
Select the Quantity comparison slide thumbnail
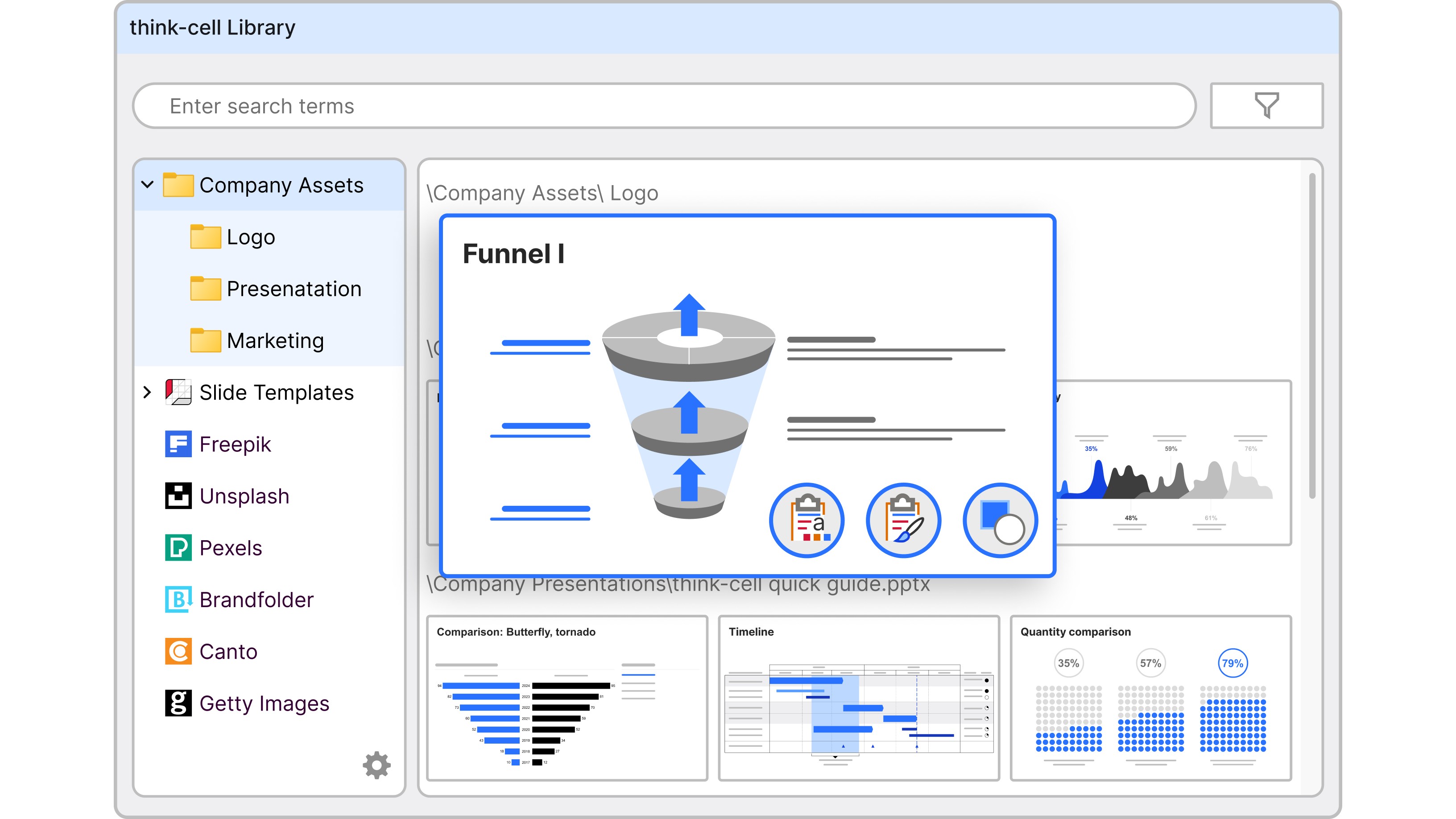tap(1150, 698)
